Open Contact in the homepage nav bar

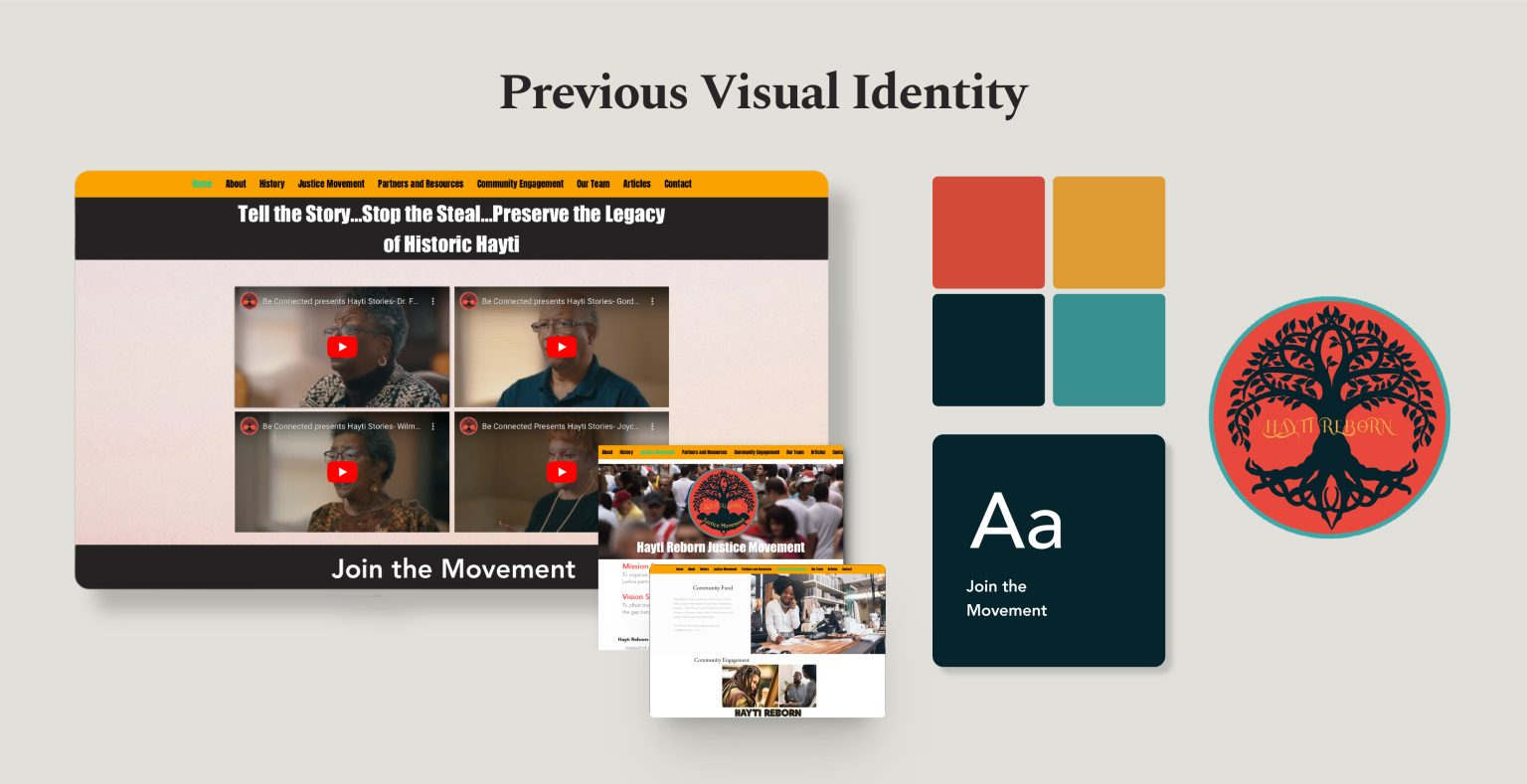[678, 184]
